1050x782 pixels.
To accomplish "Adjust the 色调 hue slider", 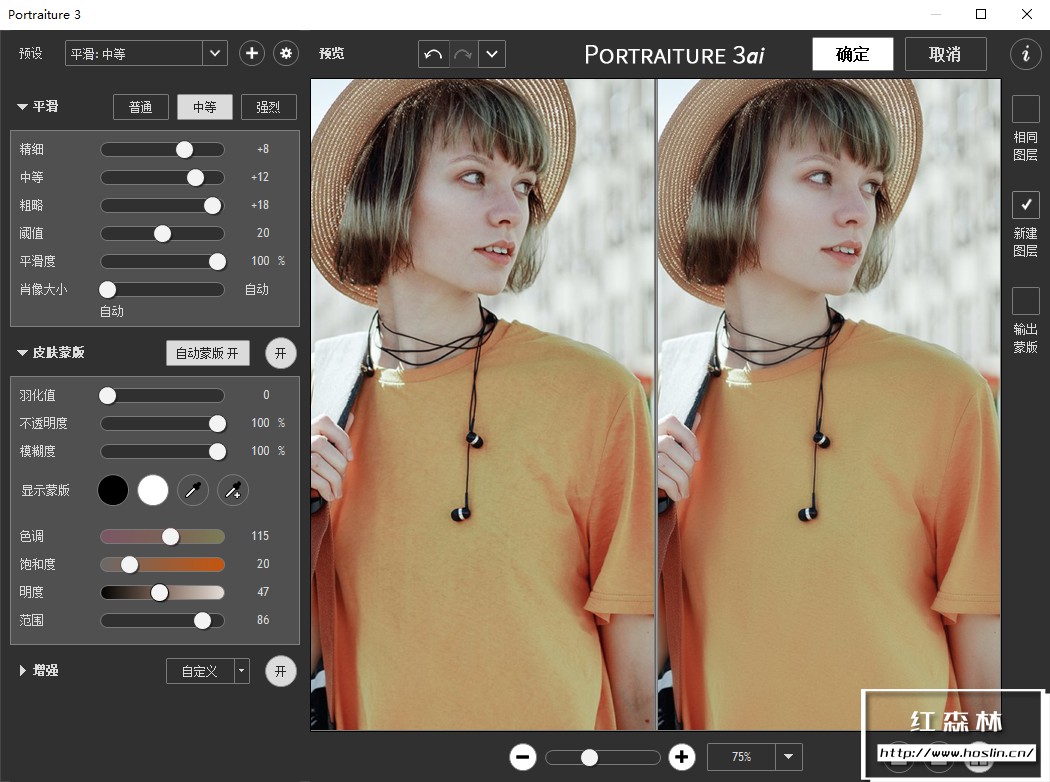I will coord(162,536).
